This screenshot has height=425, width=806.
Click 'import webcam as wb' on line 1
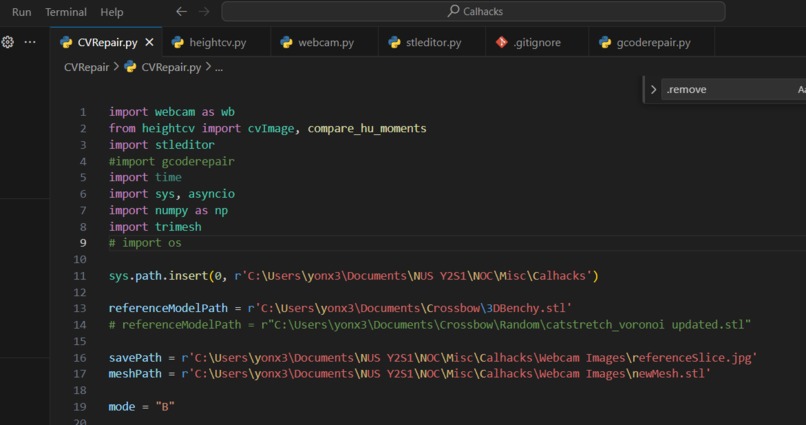coord(172,112)
